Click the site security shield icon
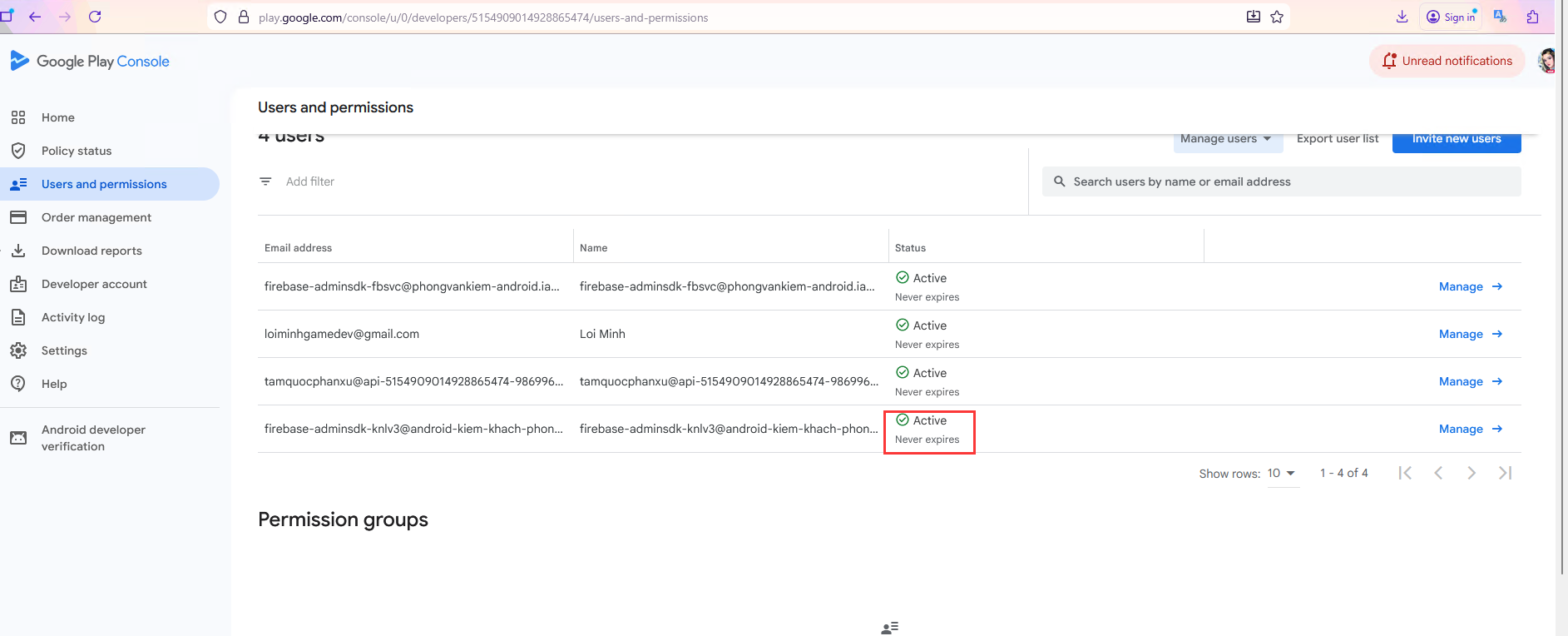This screenshot has width=1568, height=636. [220, 17]
